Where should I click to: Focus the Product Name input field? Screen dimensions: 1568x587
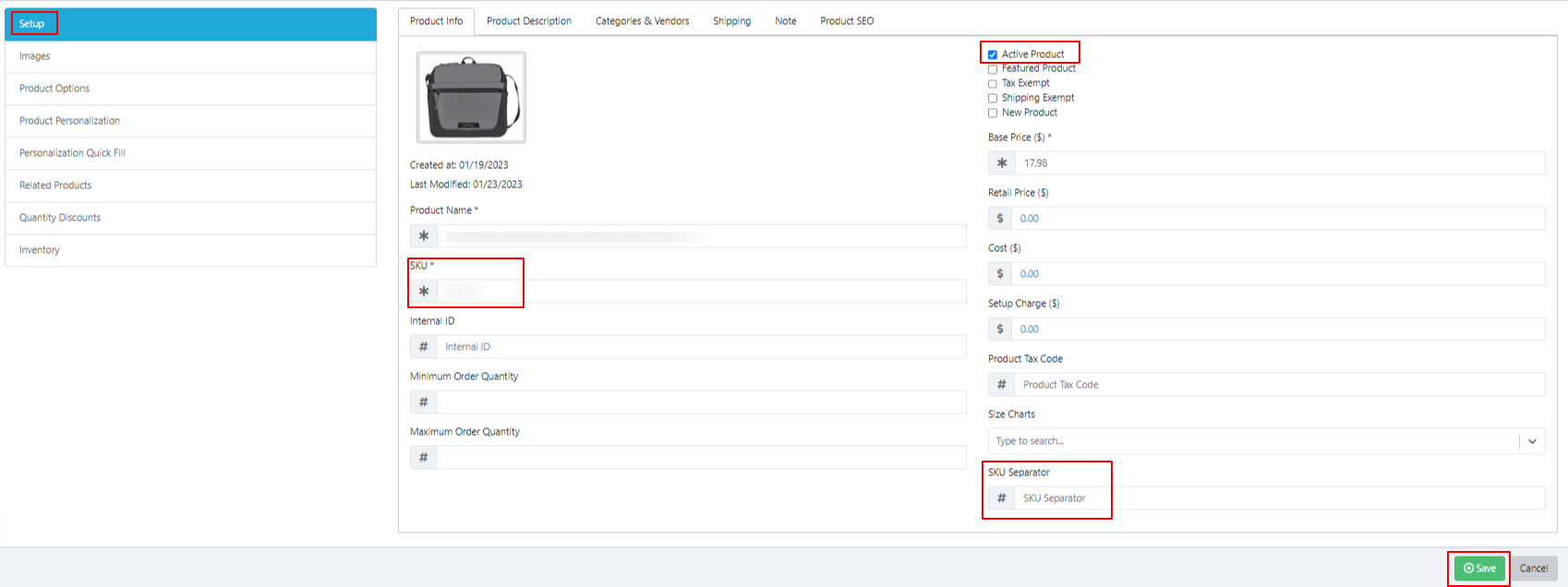[701, 236]
